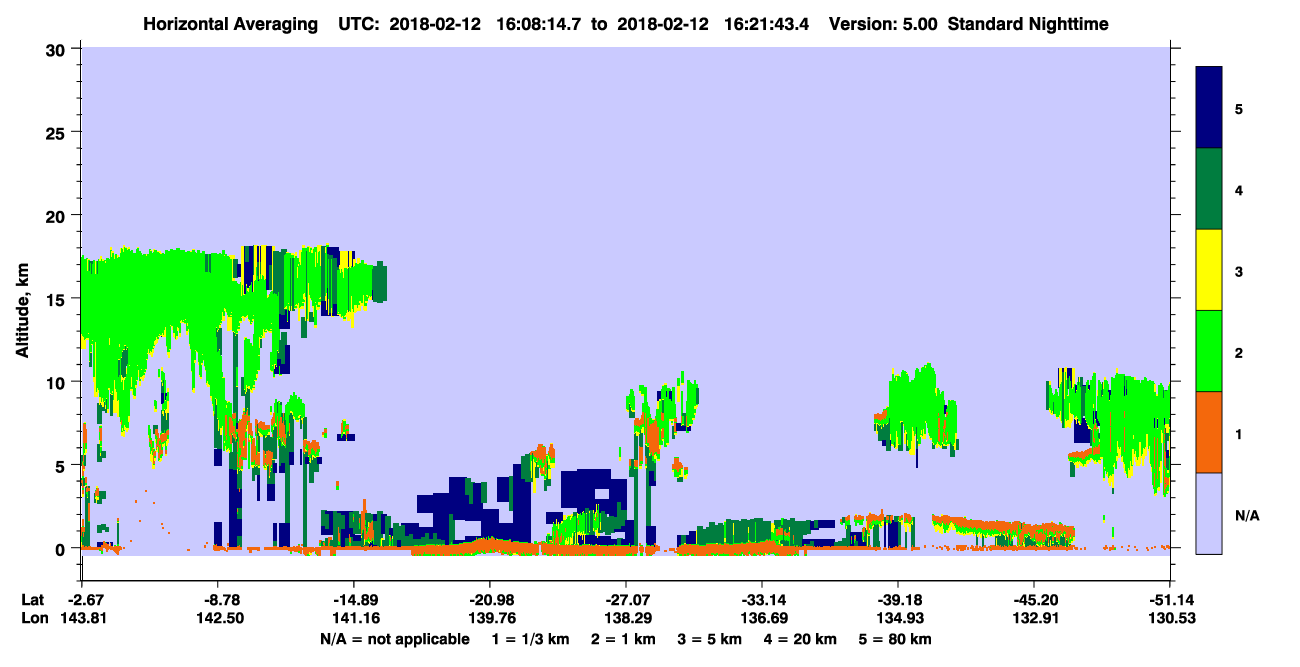Viewport: 1300px width, 667px height.
Task: Click legend text '2 = 1 km'
Action: click(x=625, y=639)
